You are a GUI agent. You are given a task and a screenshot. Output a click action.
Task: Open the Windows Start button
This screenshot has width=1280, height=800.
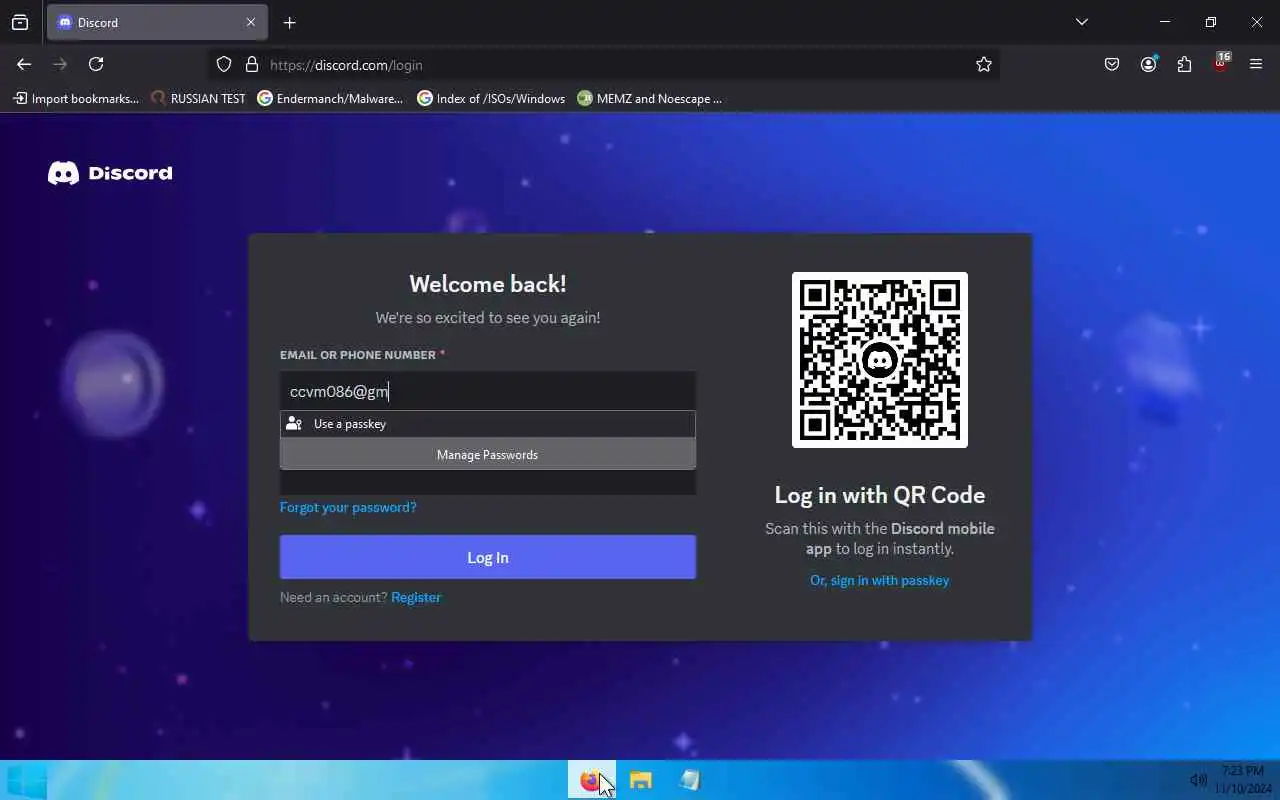(x=25, y=780)
